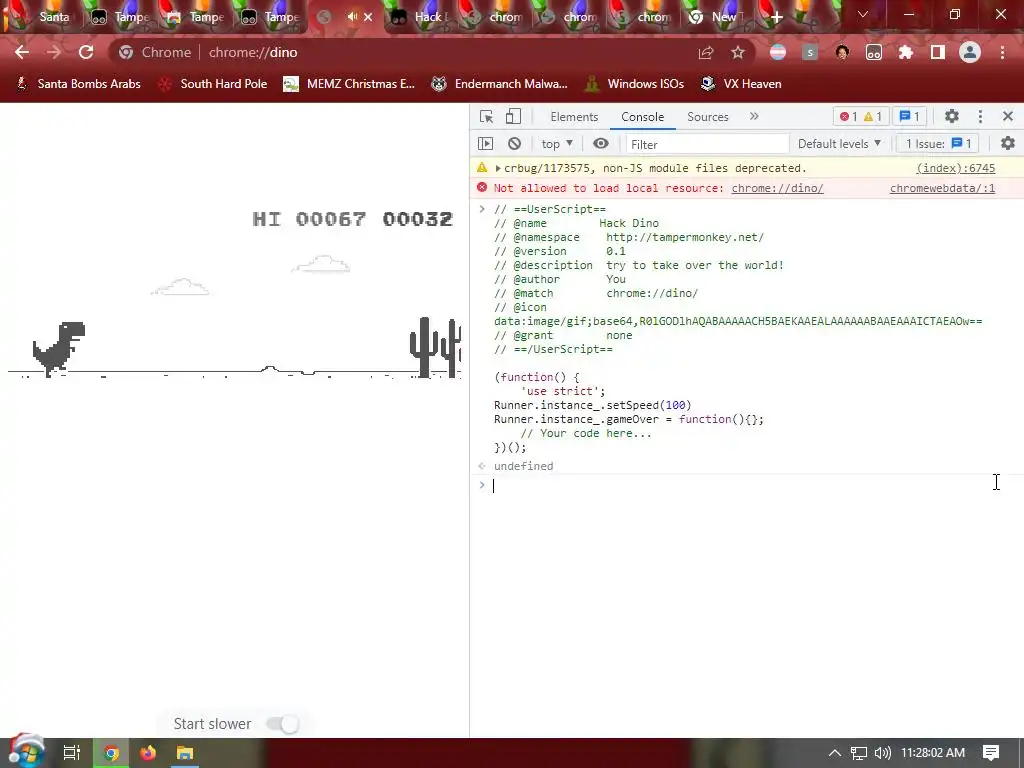Go back to the previous page

22,52
